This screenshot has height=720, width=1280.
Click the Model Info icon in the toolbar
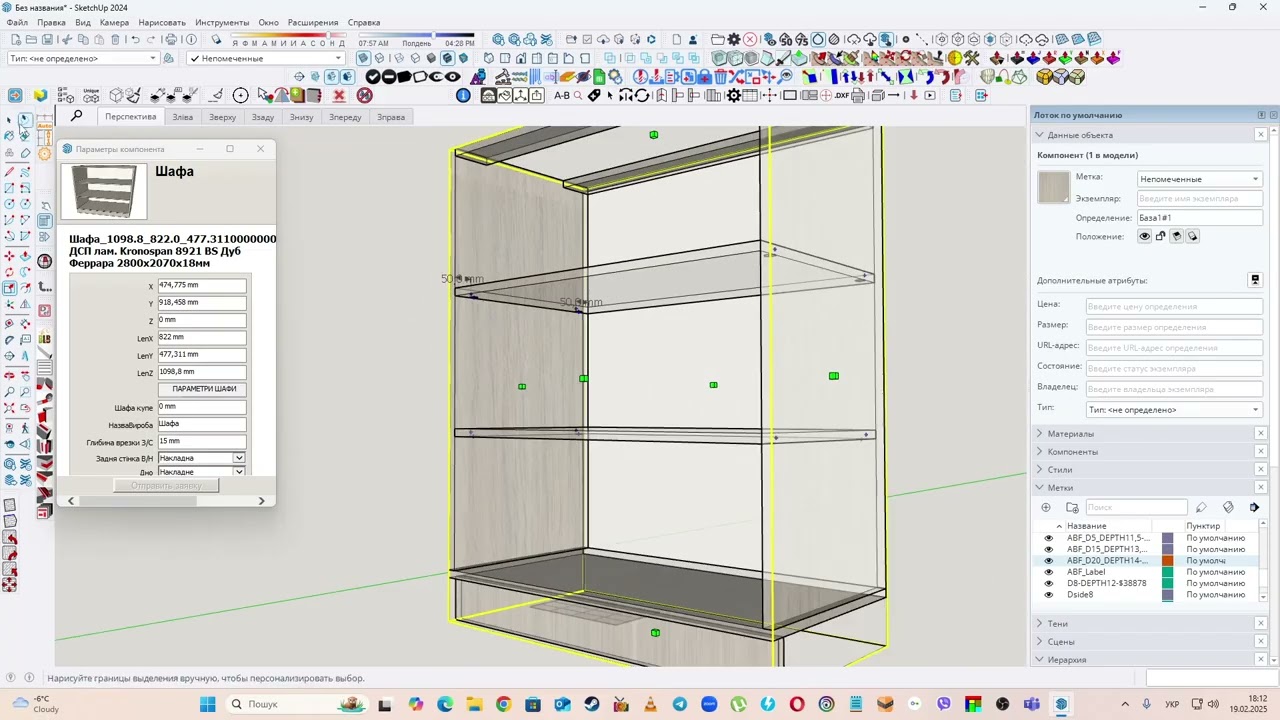(191, 39)
